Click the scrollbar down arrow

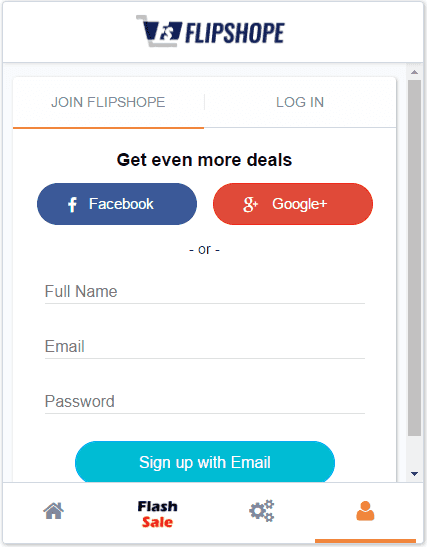point(414,474)
